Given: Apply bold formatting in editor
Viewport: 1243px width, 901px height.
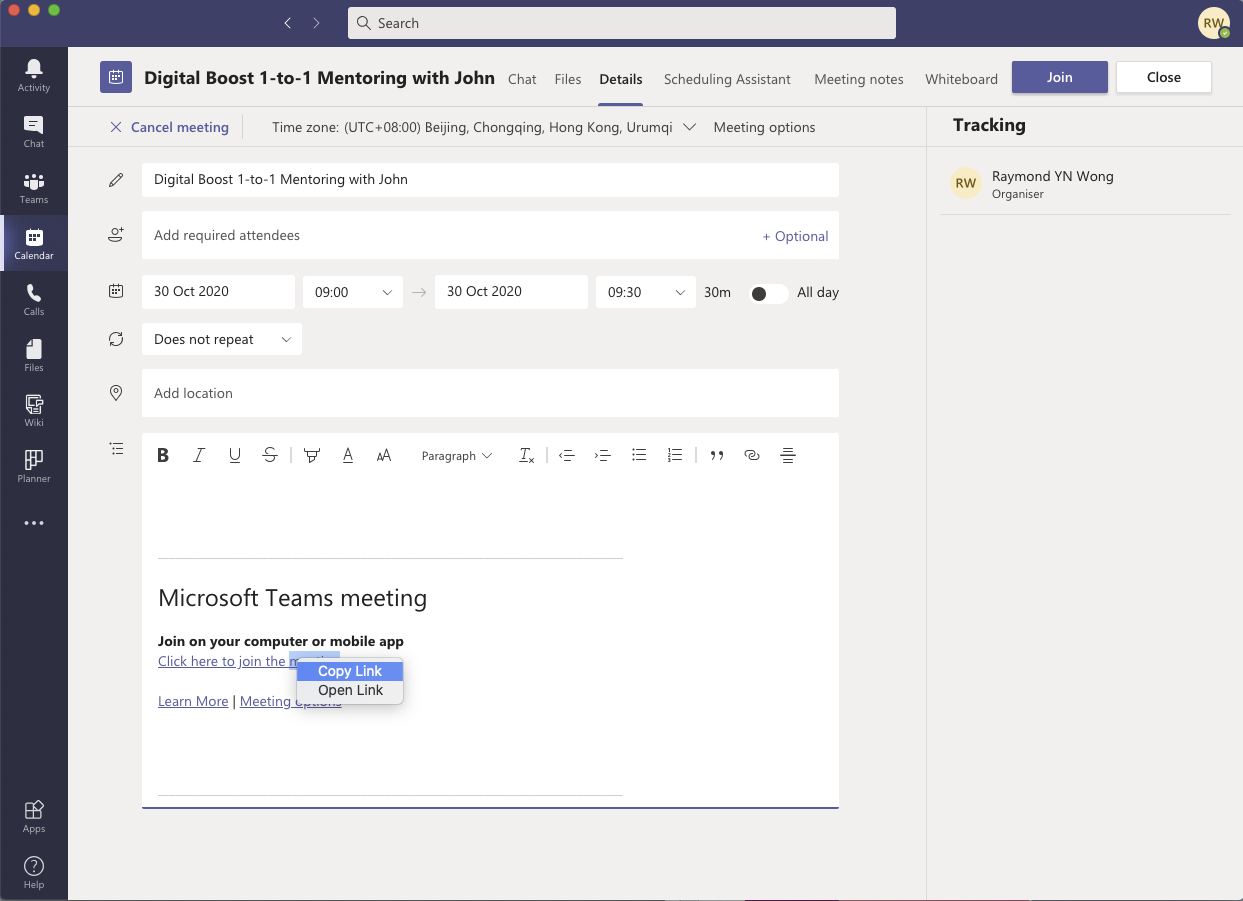Looking at the screenshot, I should click(x=163, y=456).
